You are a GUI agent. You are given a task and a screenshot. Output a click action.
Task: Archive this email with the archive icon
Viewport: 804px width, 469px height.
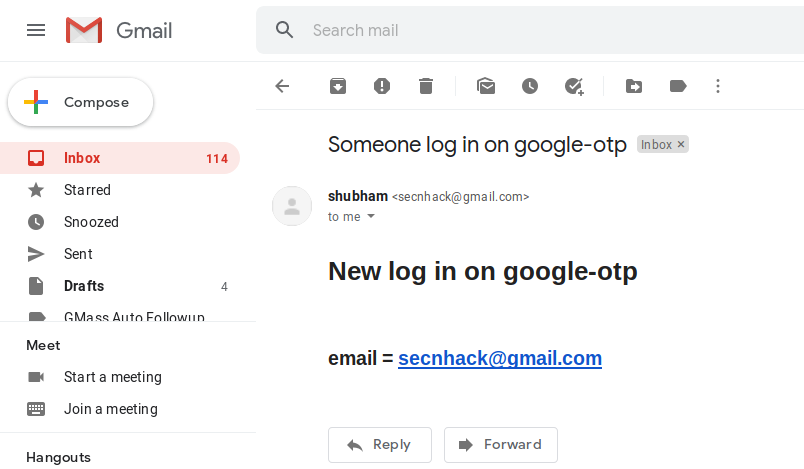coord(338,86)
